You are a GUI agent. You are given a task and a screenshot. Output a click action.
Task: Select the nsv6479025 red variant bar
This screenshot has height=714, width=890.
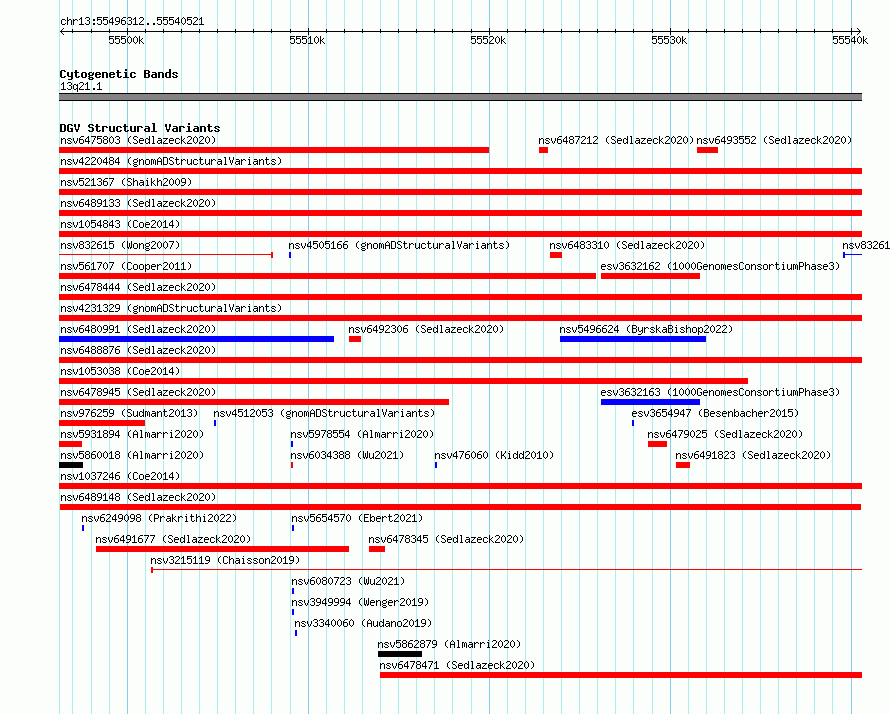point(657,444)
